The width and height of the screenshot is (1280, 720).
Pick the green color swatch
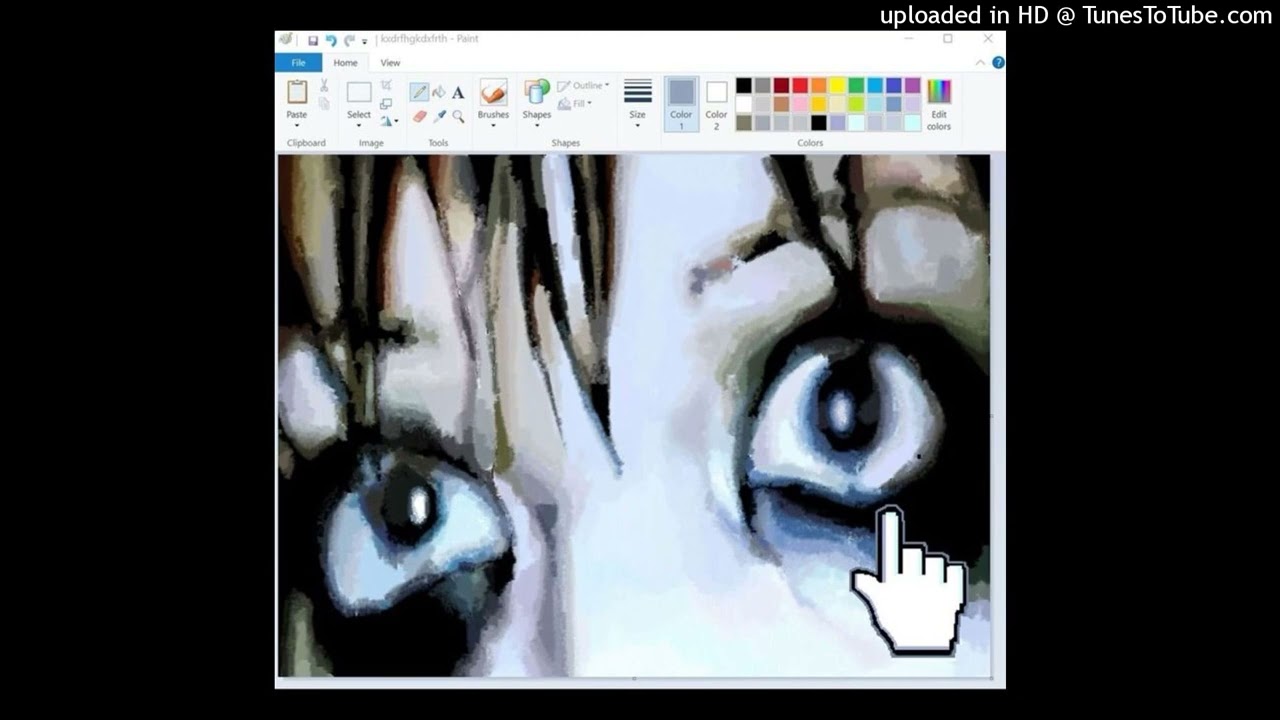856,86
